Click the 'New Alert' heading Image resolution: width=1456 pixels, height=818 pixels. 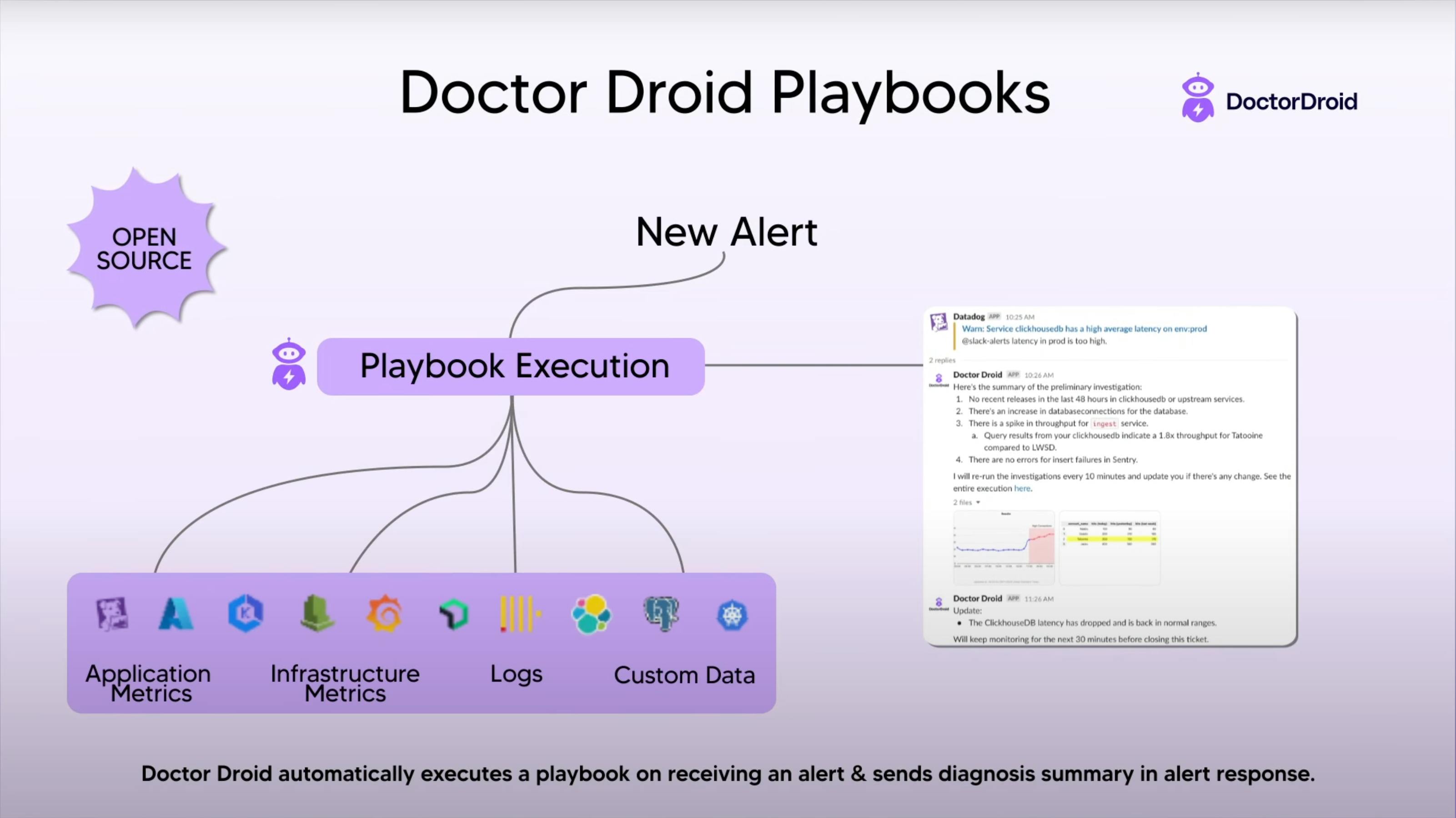pos(727,232)
